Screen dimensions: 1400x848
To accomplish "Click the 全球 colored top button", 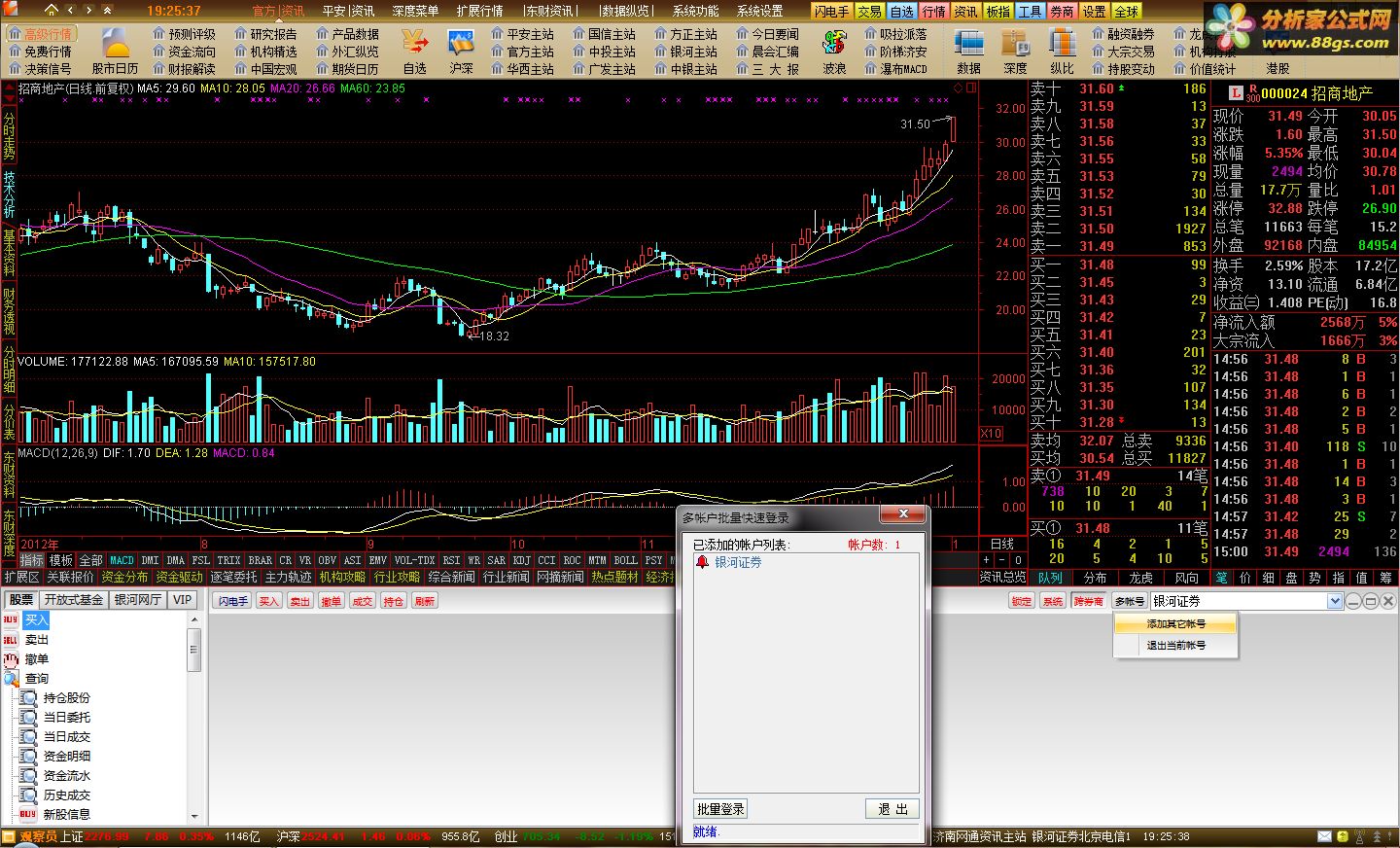I will coord(1126,11).
